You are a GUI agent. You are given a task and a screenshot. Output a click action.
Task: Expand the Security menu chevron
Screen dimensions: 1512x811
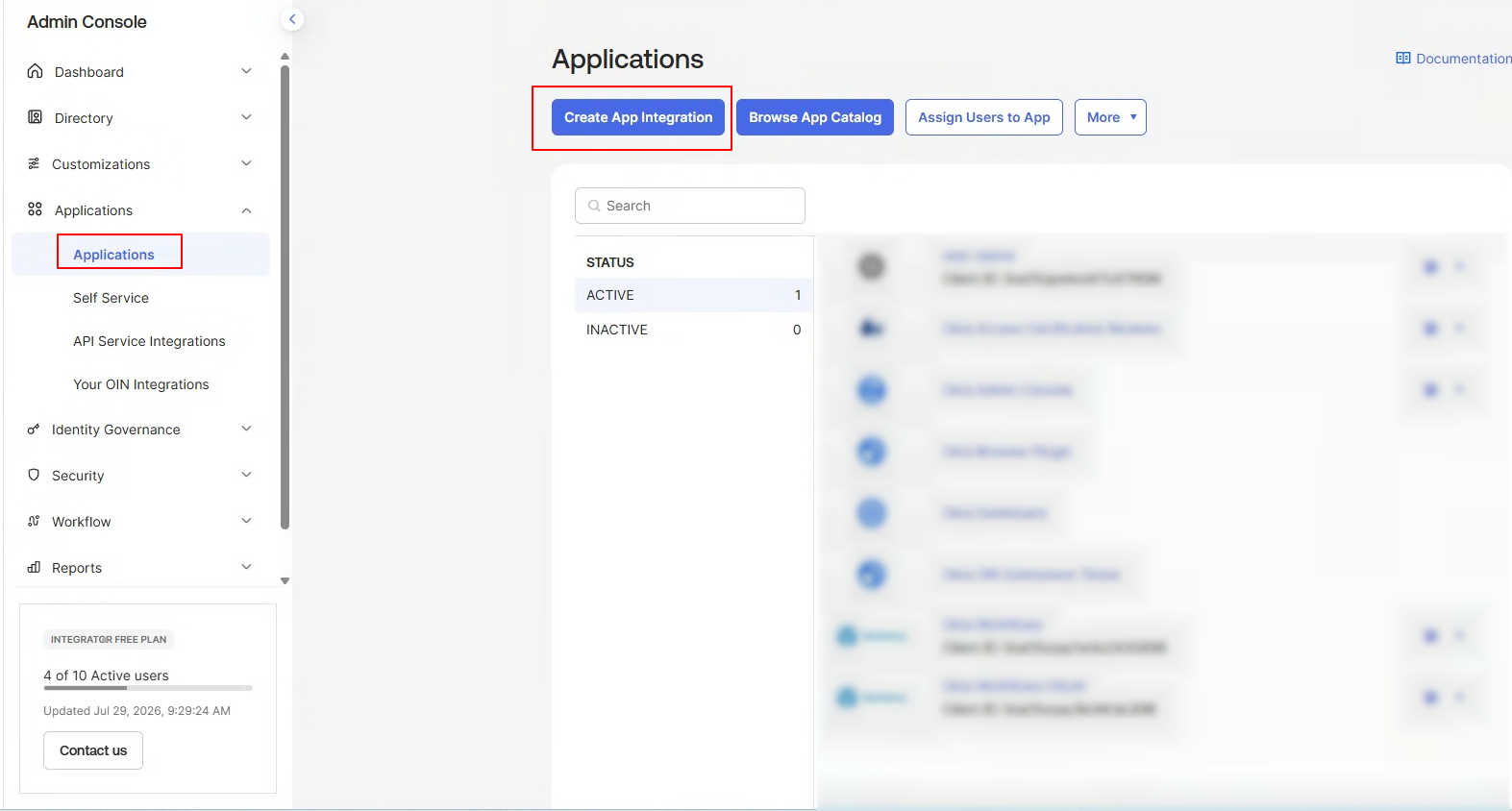tap(246, 475)
